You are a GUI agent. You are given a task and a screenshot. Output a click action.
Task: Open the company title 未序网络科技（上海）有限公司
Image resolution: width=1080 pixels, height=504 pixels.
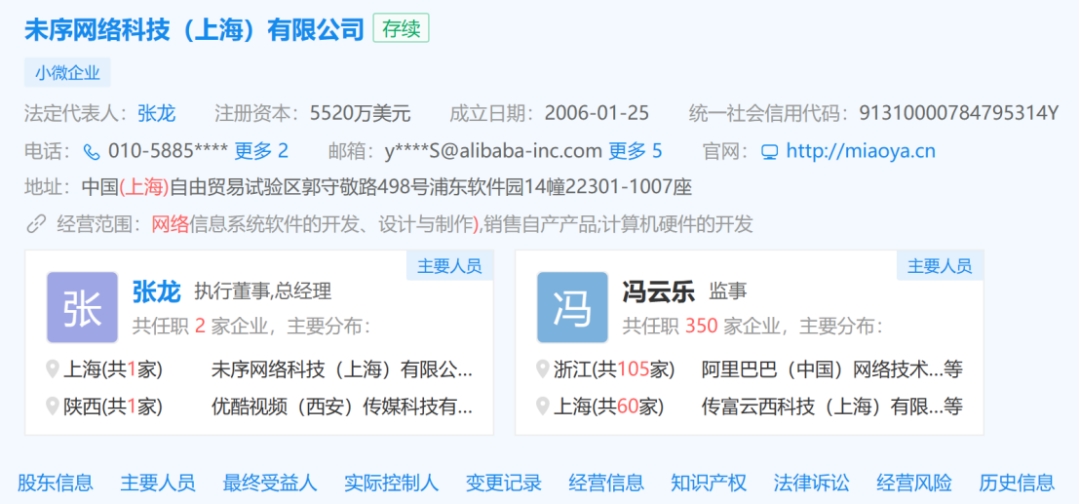pyautogui.click(x=194, y=30)
